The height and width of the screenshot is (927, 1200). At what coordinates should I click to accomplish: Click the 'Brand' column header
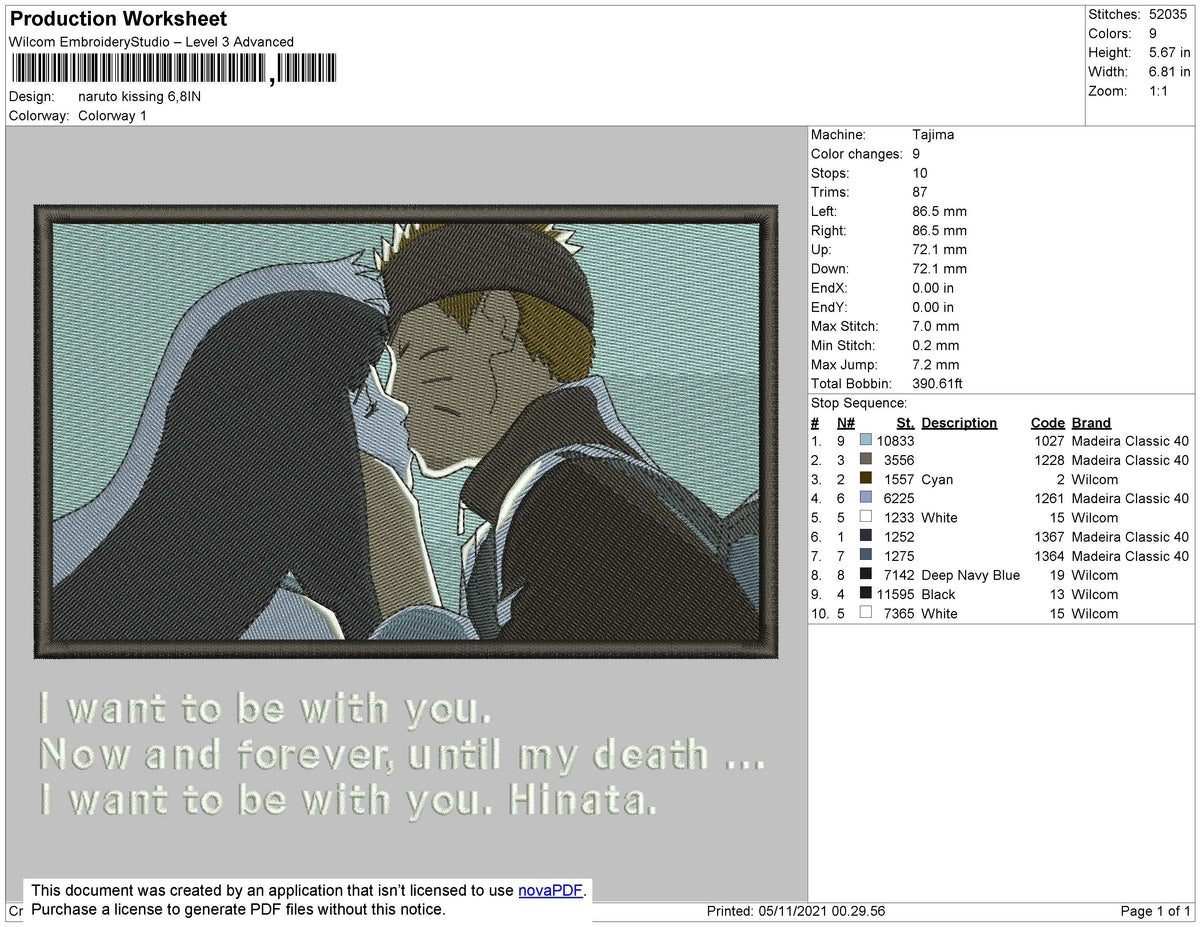pyautogui.click(x=1091, y=423)
